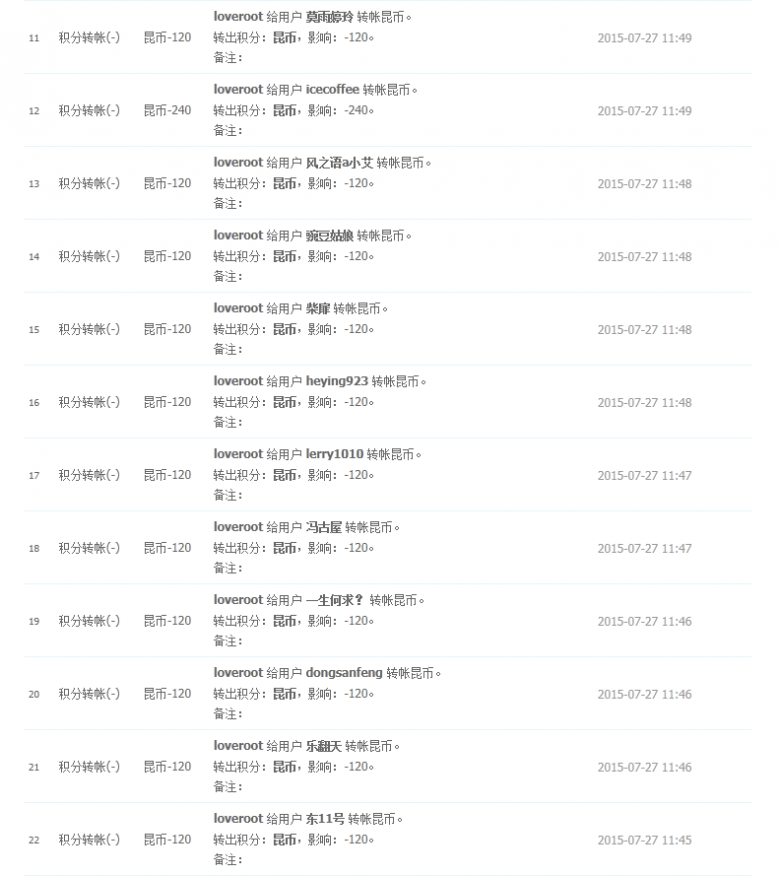Click loveroot name in row 11
Screen dimensions: 780x876
[238, 17]
